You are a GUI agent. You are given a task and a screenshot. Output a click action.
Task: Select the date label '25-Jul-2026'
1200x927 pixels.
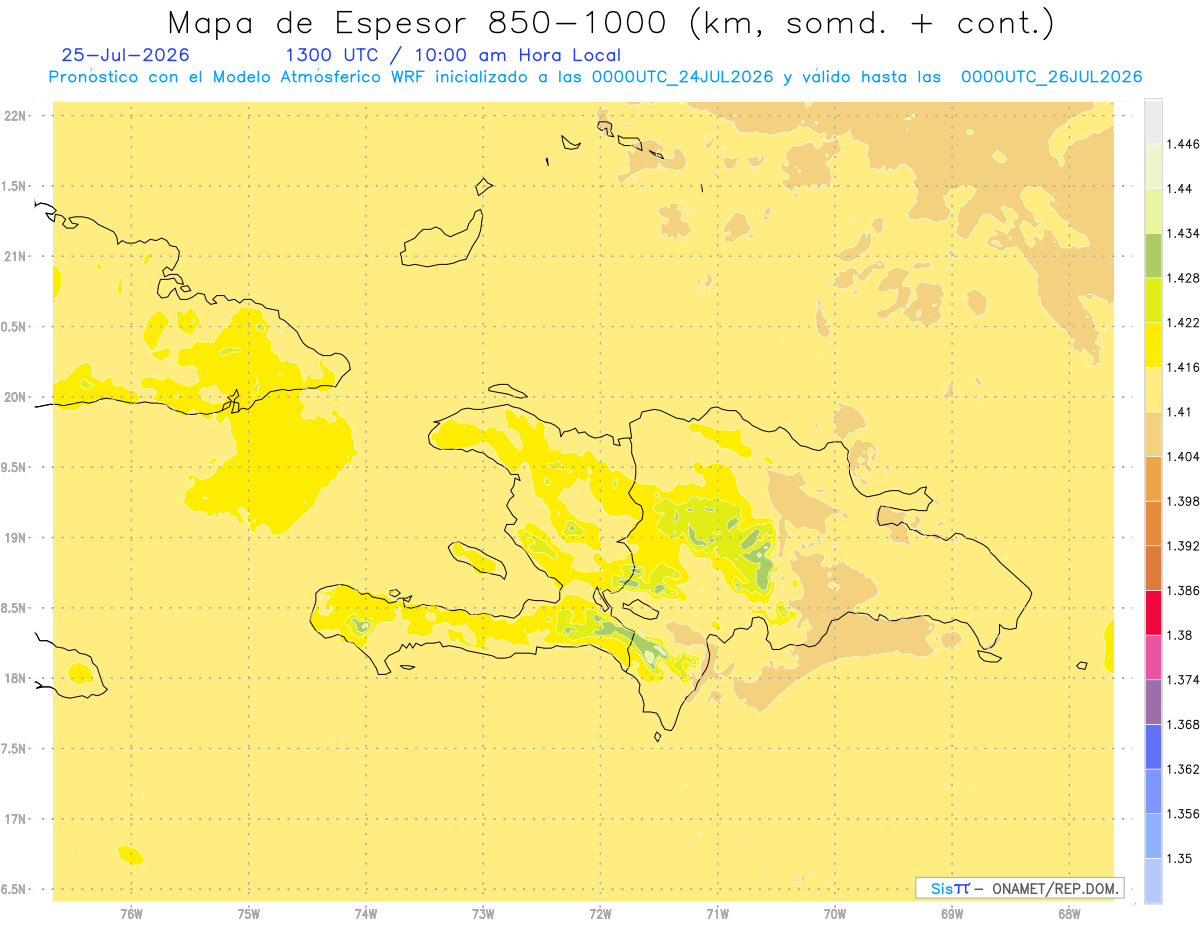[x=125, y=56]
